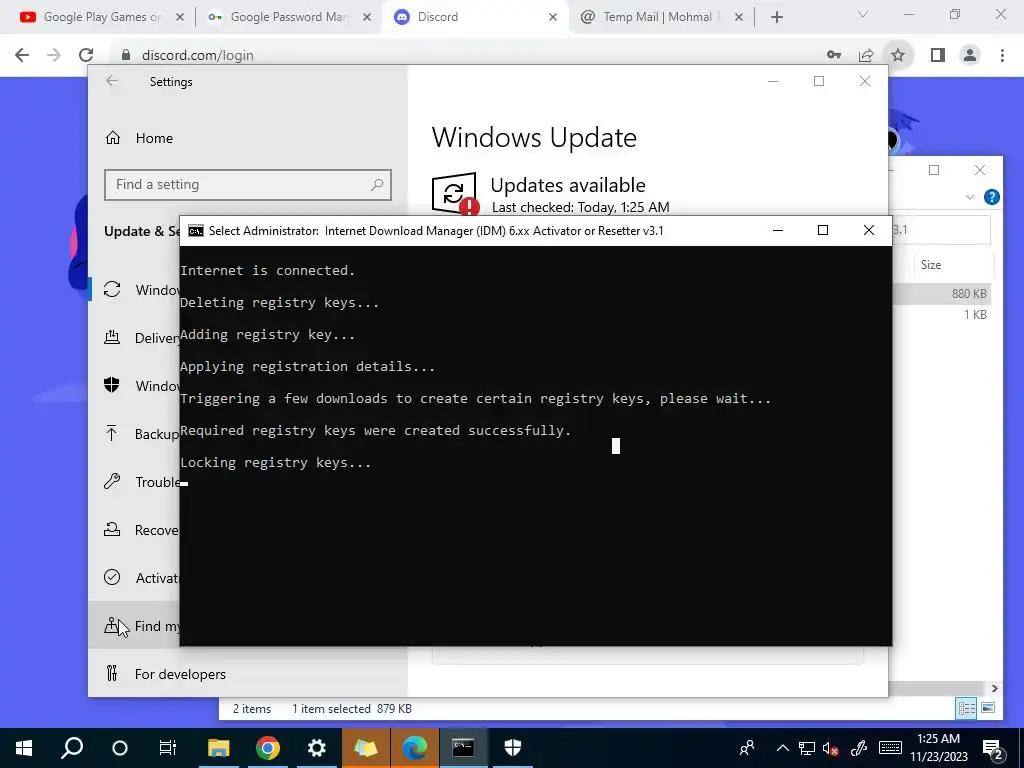The image size is (1024, 768).
Task: Open Chrome three-dot menu
Action: (x=1002, y=55)
